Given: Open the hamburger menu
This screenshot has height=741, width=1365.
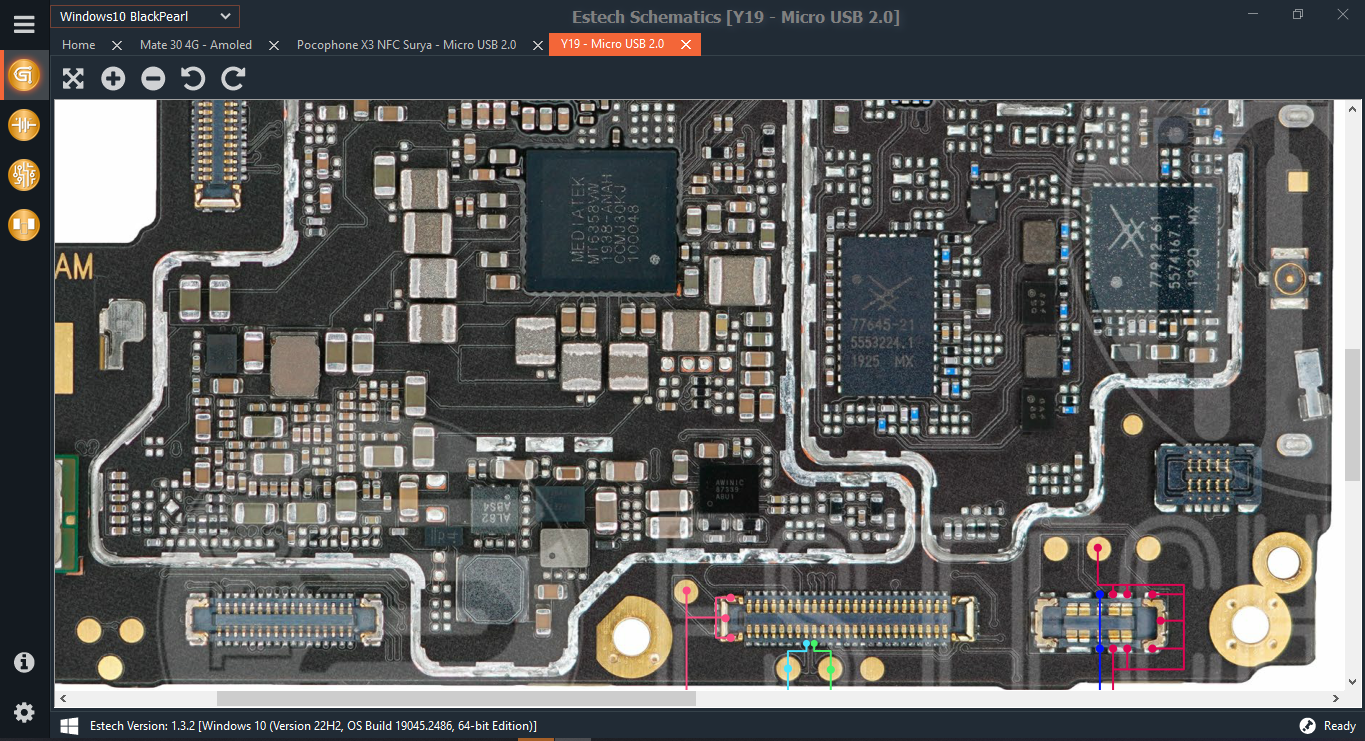Looking at the screenshot, I should click(24, 24).
